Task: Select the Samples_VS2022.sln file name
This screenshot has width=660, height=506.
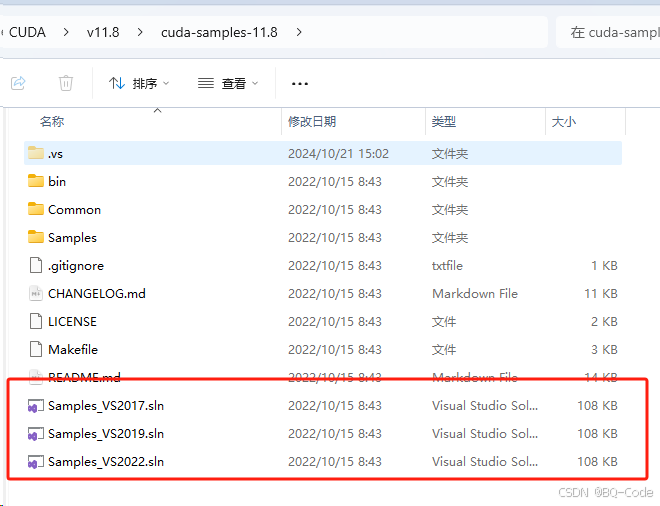Action: tap(106, 462)
